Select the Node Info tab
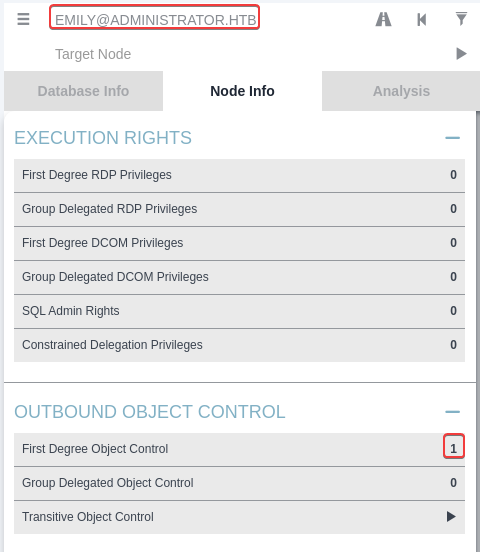 tap(242, 91)
